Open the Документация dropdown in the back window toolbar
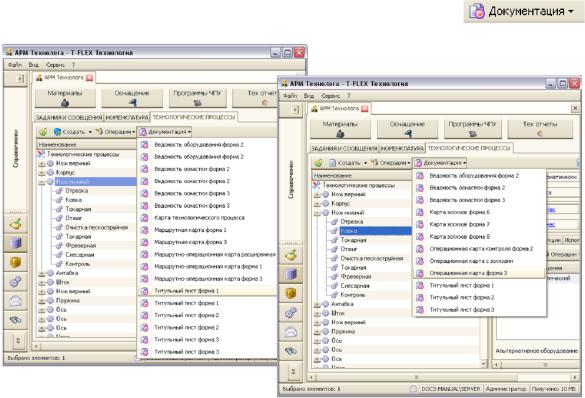This screenshot has width=585, height=398. click(165, 132)
